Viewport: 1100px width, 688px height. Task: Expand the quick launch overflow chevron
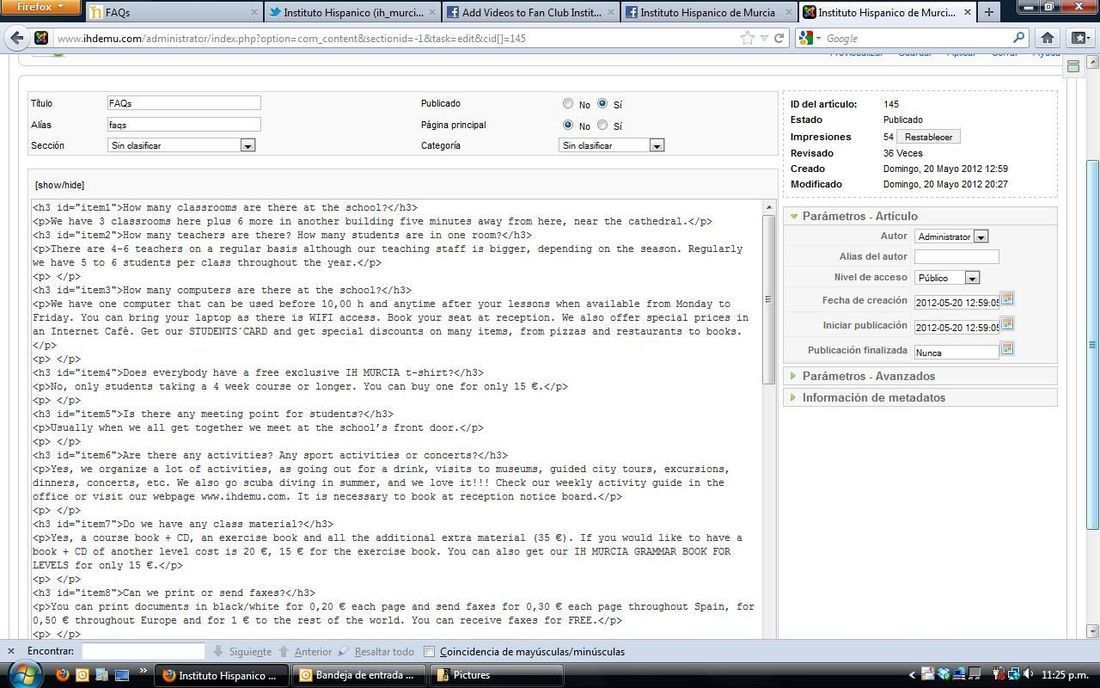pos(143,671)
